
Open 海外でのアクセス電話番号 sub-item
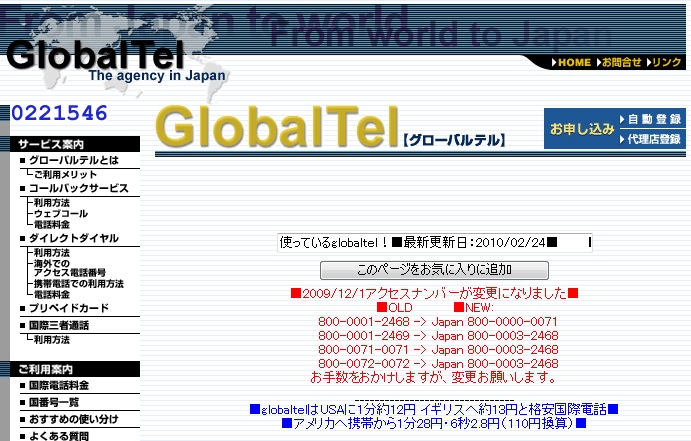coord(70,268)
